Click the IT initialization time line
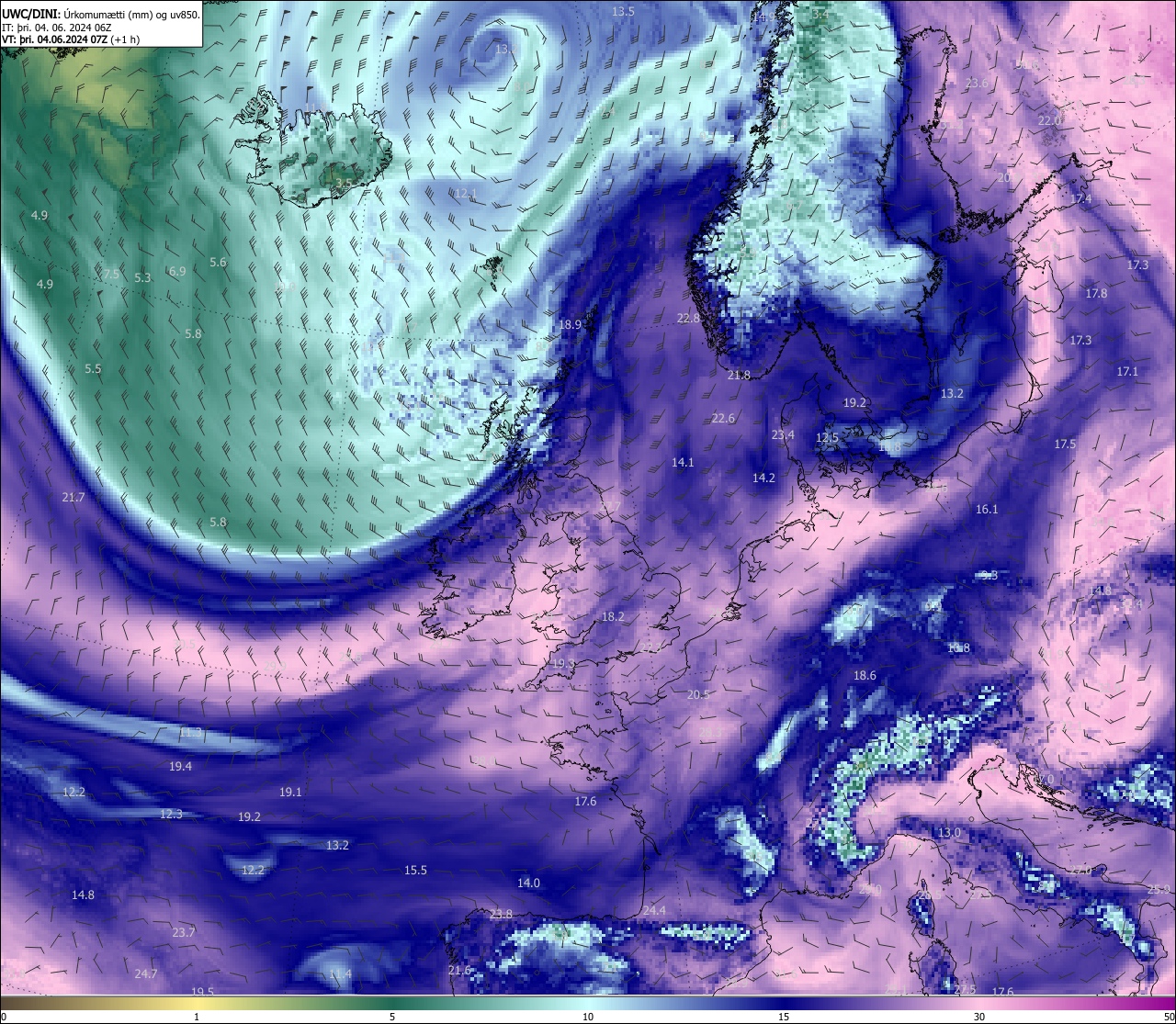Screen dimensions: 1176x1024 57,28
